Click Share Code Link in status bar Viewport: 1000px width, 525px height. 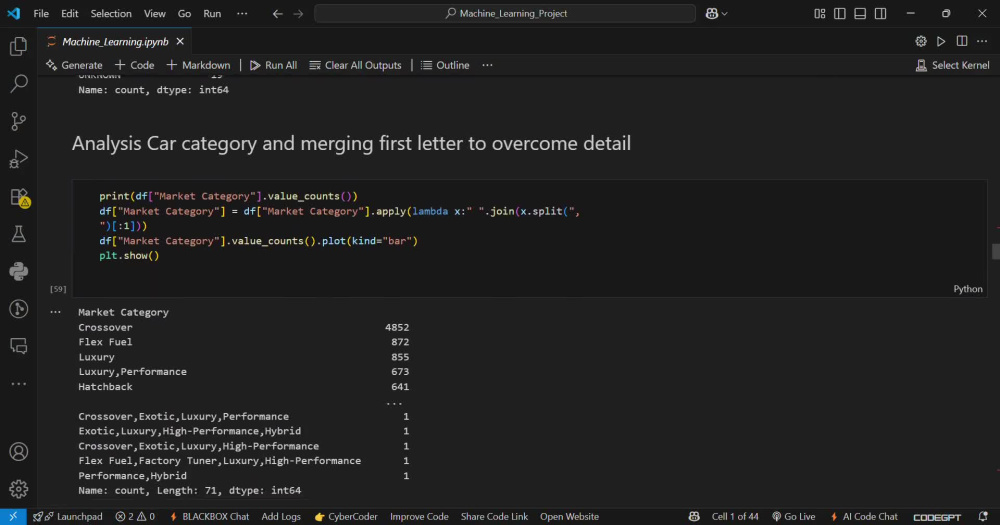494,517
